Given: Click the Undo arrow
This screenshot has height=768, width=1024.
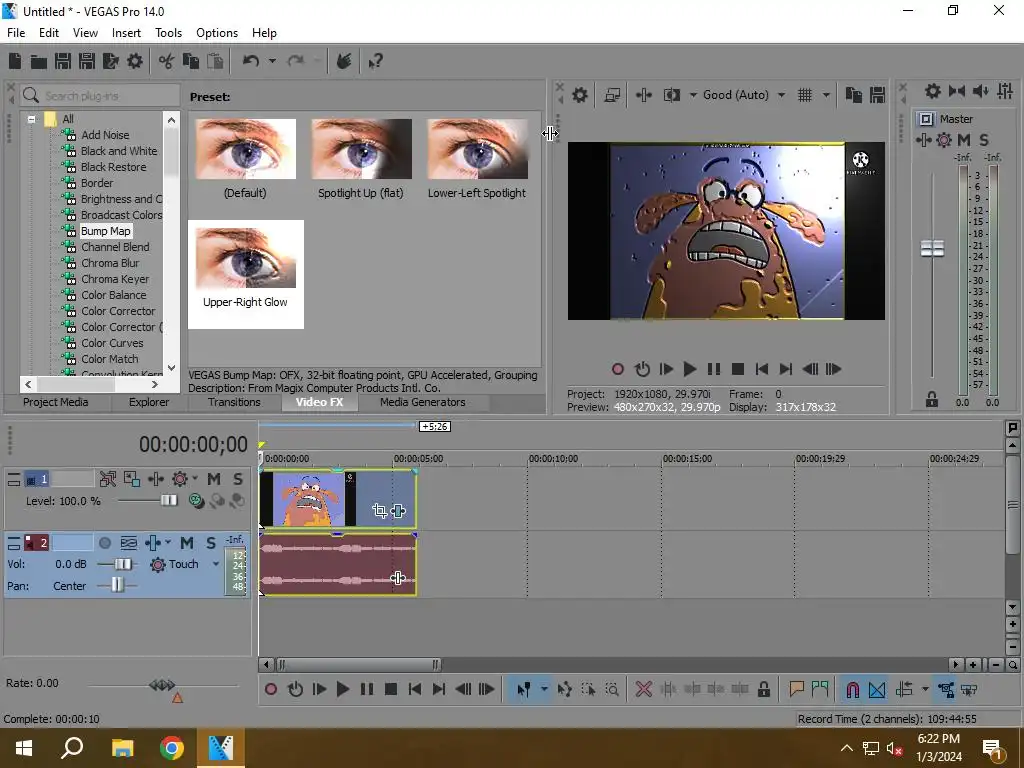Looking at the screenshot, I should coord(251,61).
